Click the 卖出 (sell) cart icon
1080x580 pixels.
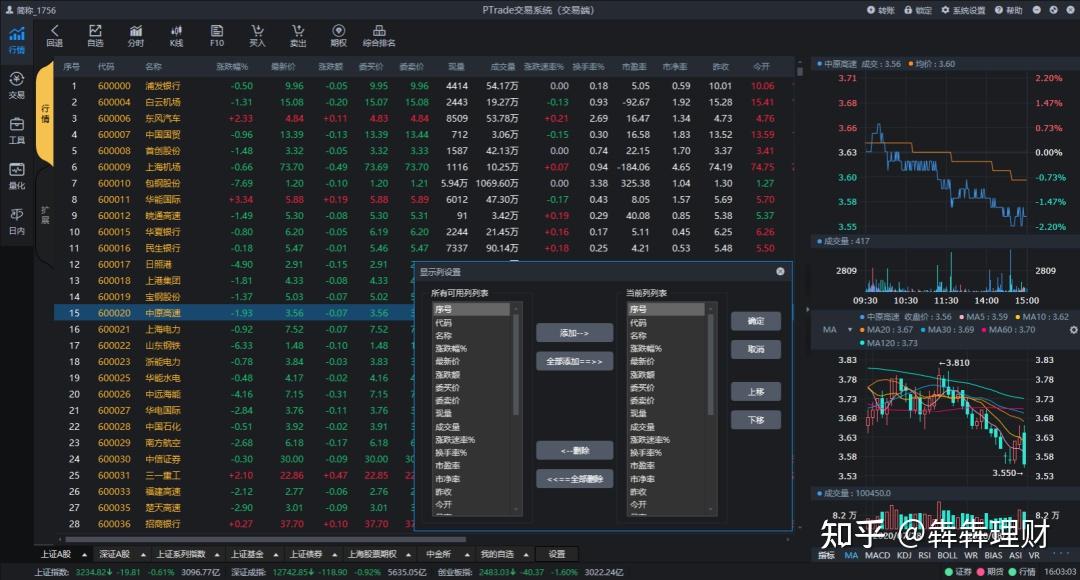(x=297, y=35)
